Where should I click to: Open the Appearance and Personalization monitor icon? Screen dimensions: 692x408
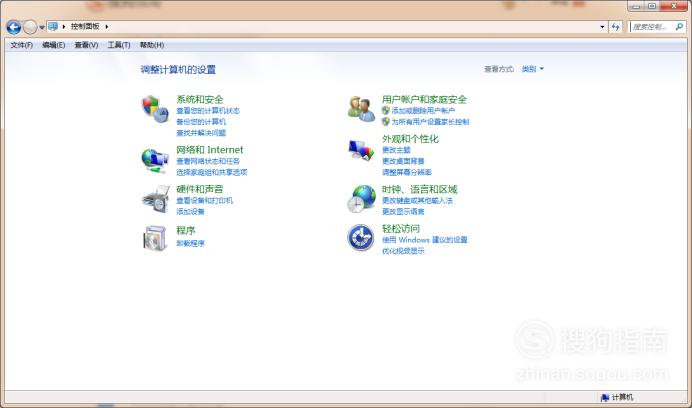[361, 150]
